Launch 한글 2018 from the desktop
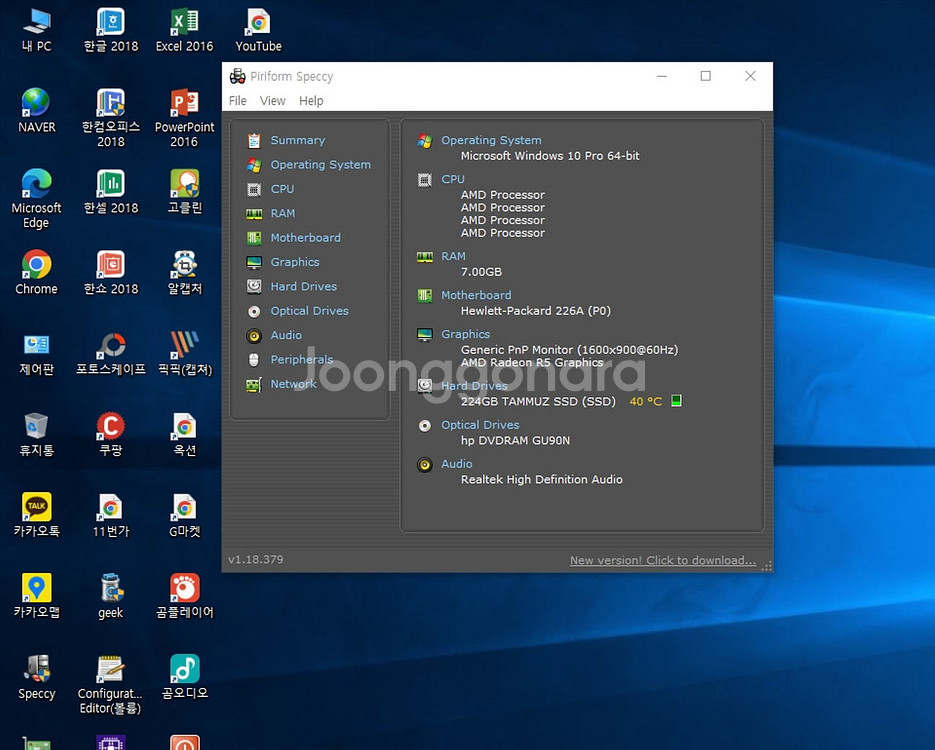The width and height of the screenshot is (935, 750). point(111,30)
